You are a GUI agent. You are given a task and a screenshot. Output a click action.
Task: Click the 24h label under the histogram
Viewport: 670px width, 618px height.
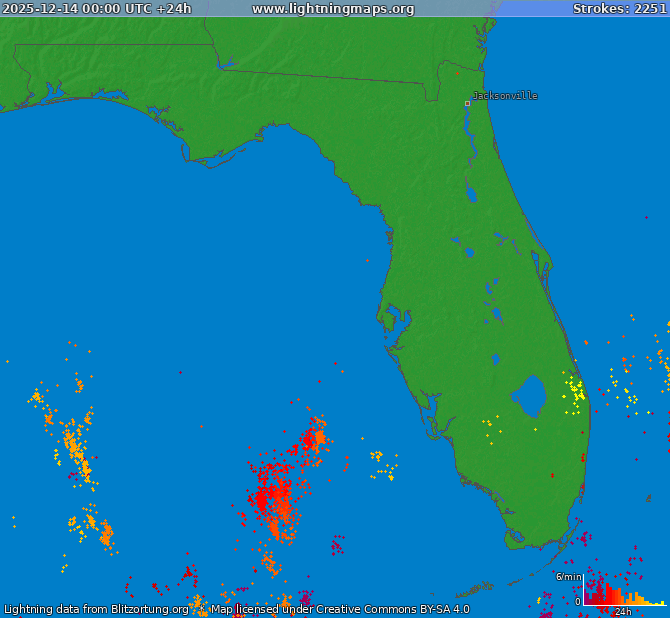(623, 612)
